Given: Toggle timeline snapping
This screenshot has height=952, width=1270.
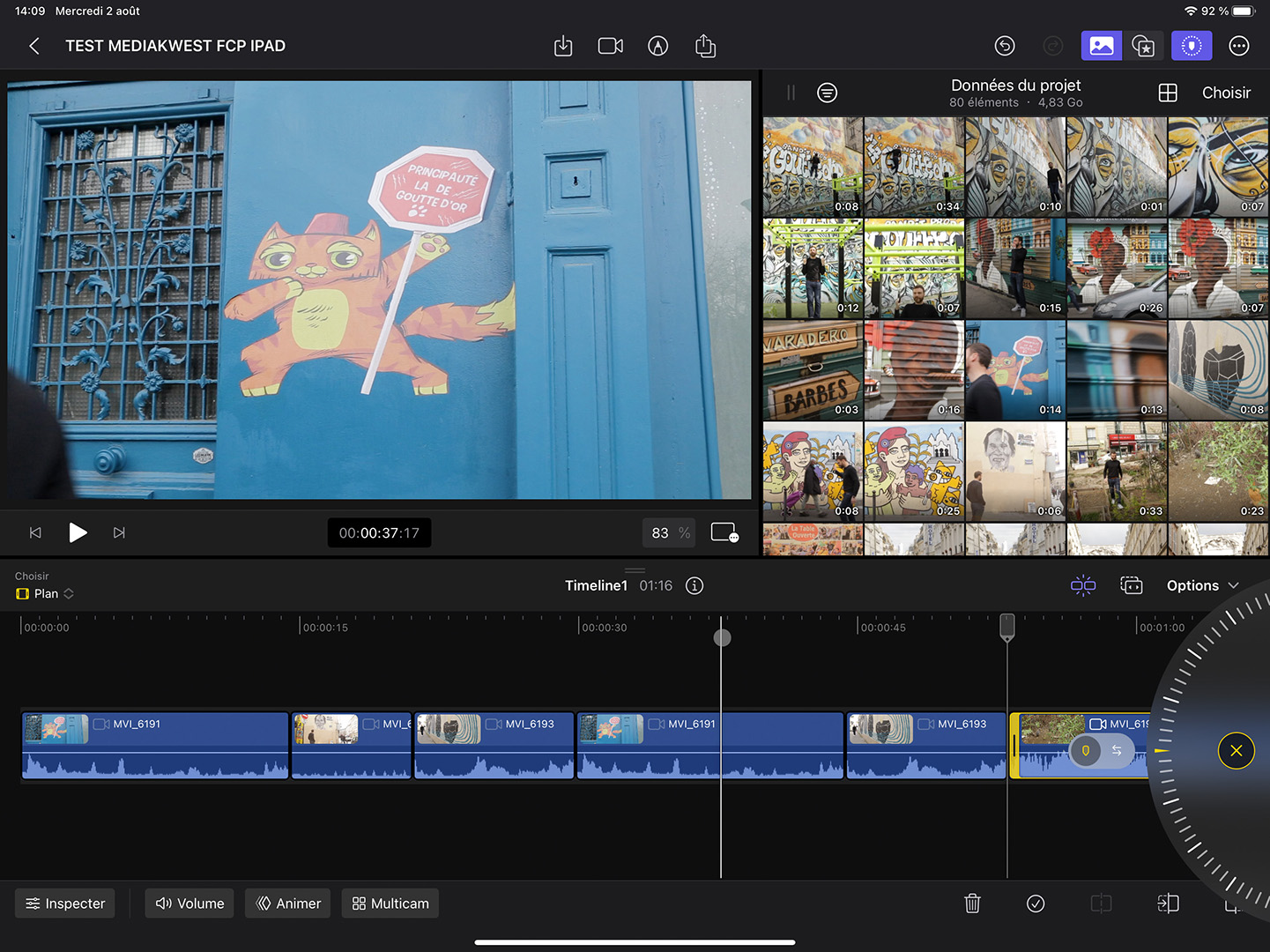Looking at the screenshot, I should pyautogui.click(x=1083, y=586).
